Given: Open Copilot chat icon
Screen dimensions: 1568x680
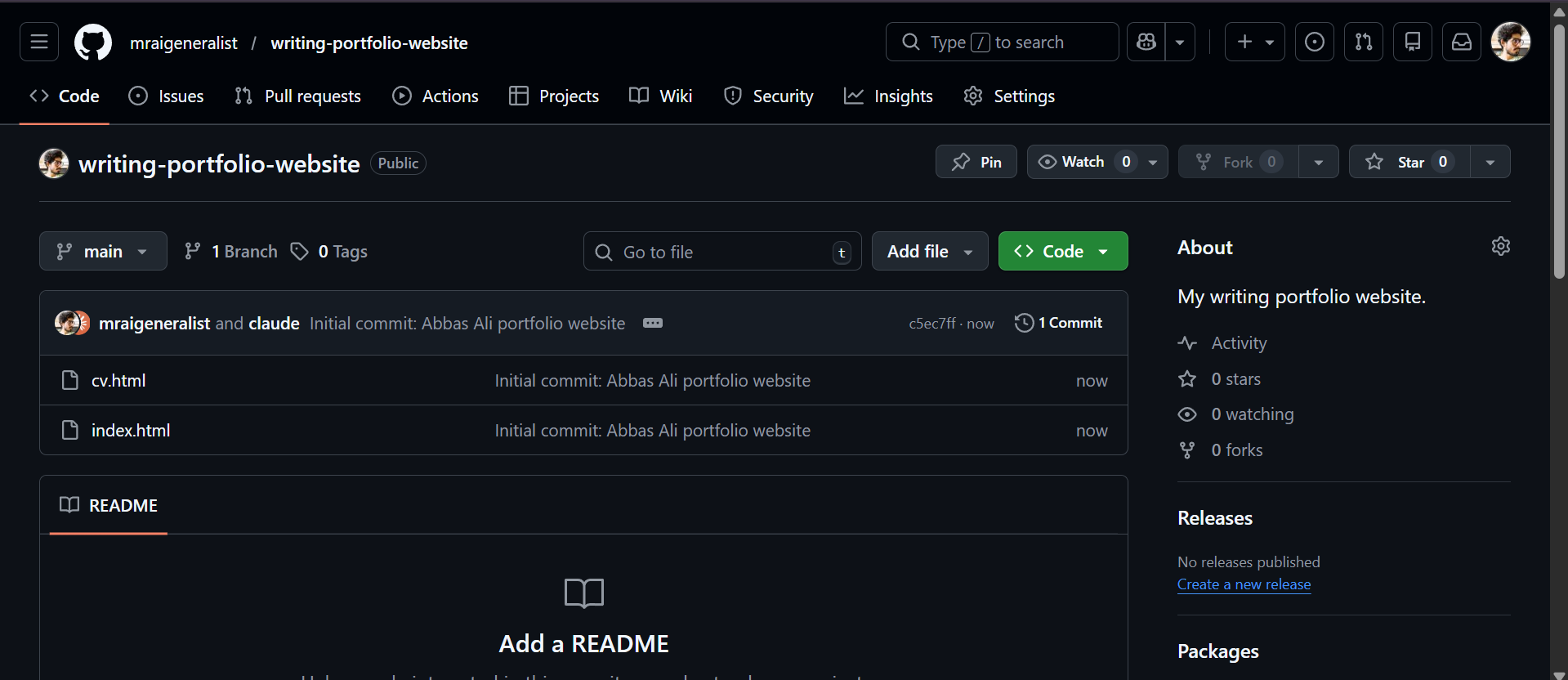Looking at the screenshot, I should (x=1146, y=42).
